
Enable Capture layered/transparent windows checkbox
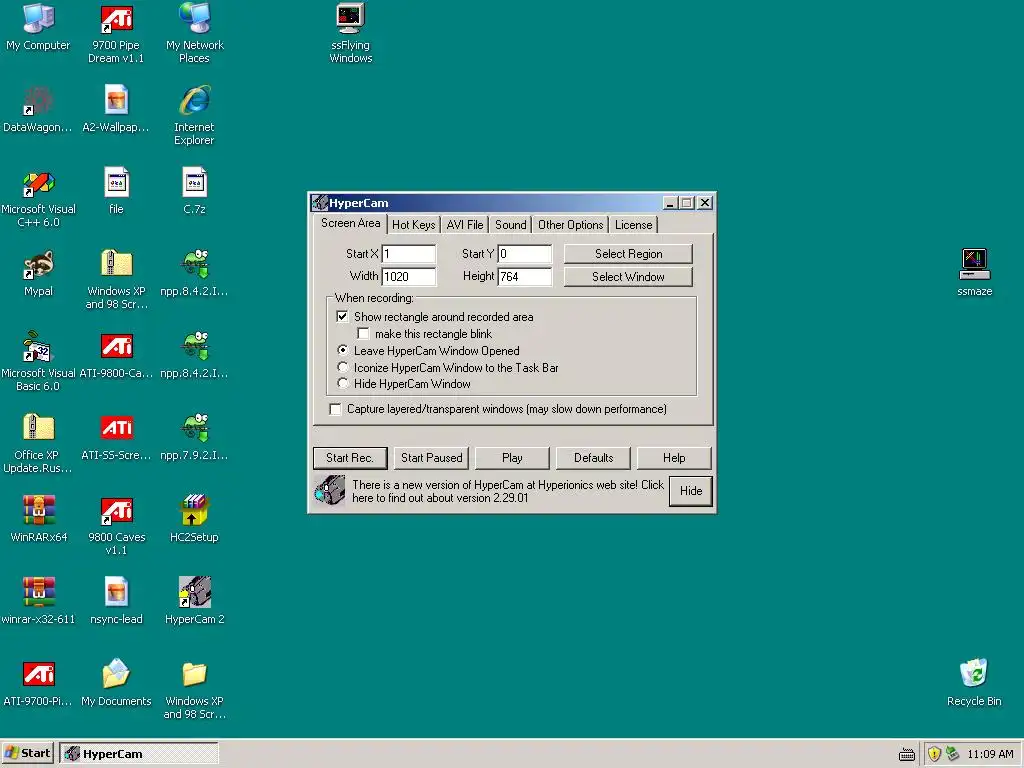pos(335,409)
